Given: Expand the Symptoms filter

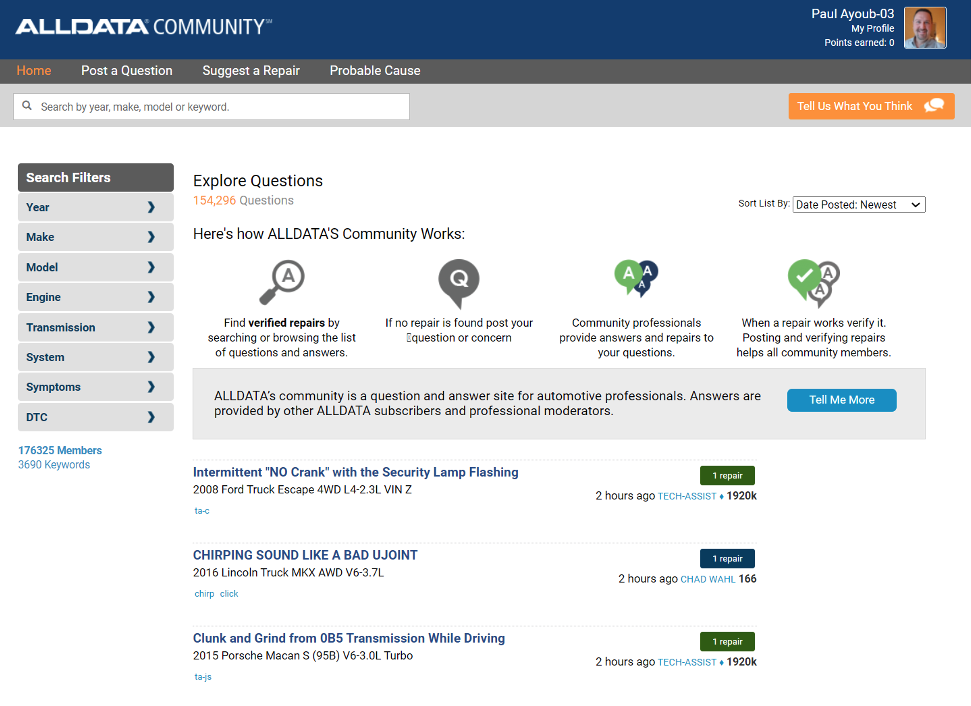Looking at the screenshot, I should pos(95,387).
